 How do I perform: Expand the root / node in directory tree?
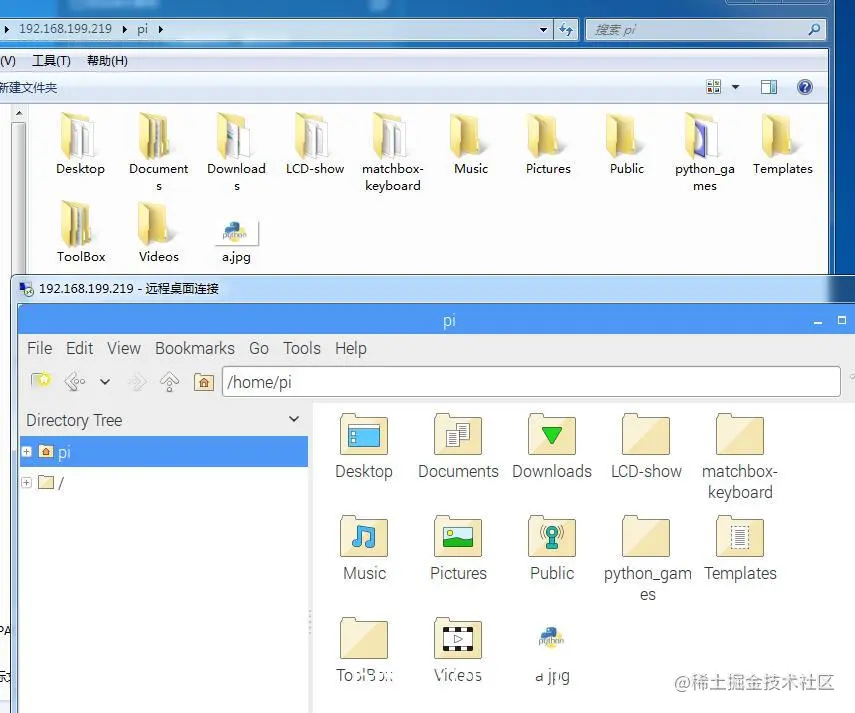(26, 482)
